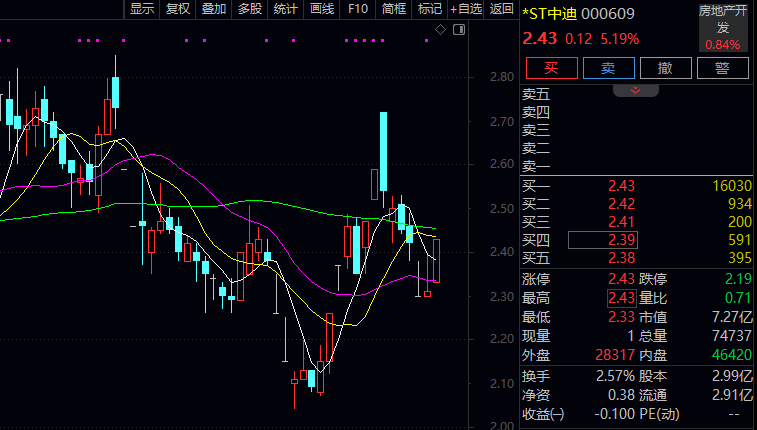This screenshot has height=430, width=757.
Task: Click the red 买 buy button
Action: [552, 68]
